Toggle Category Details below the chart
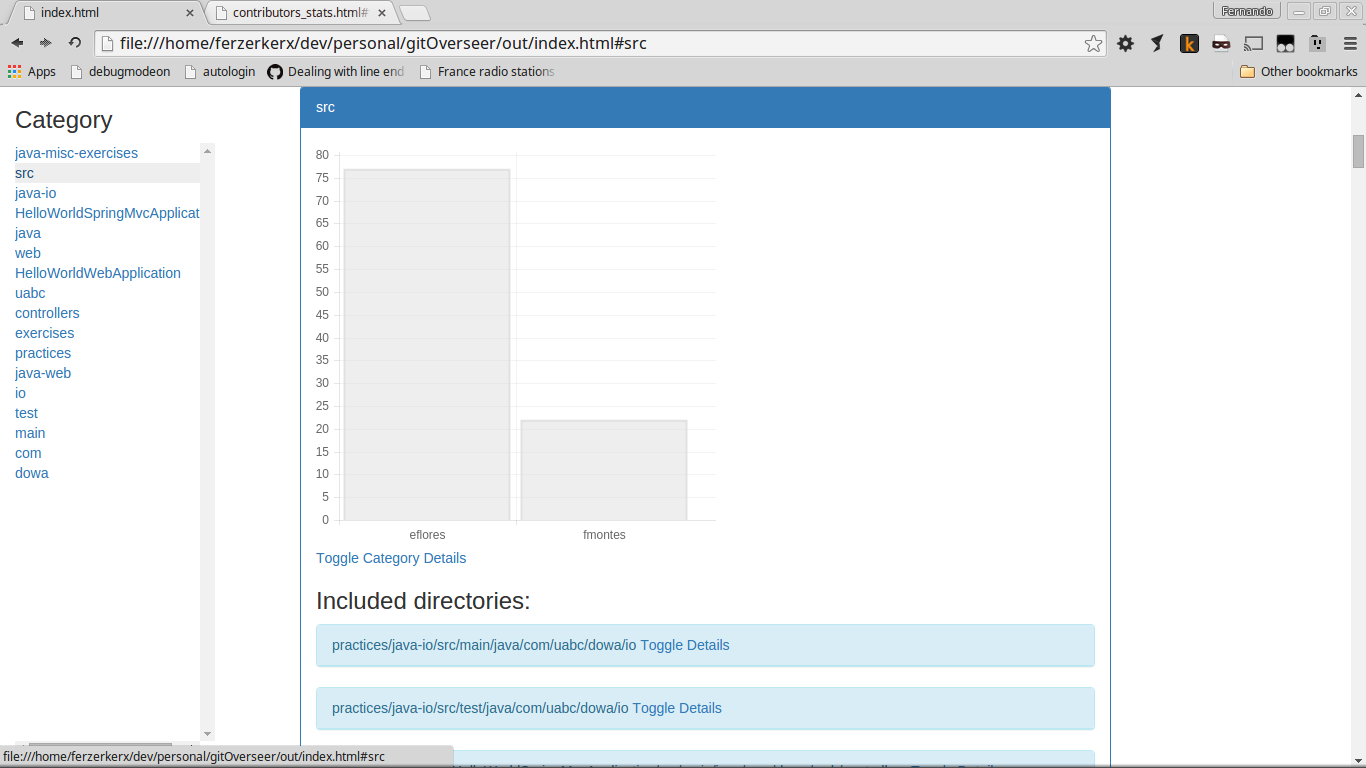 (391, 558)
